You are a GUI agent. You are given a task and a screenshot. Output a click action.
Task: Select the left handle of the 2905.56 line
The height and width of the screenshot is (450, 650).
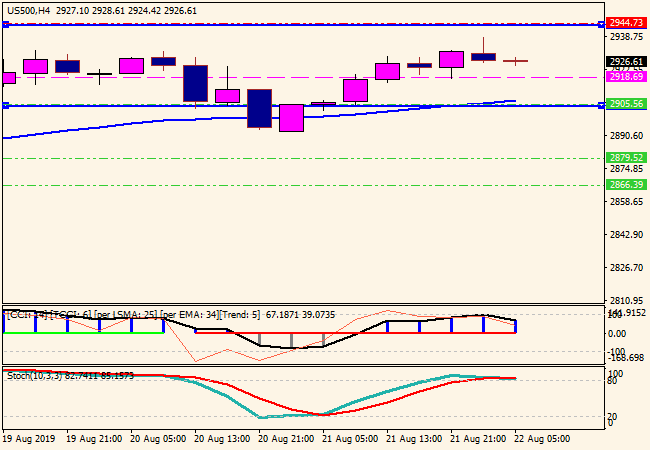coord(5,105)
